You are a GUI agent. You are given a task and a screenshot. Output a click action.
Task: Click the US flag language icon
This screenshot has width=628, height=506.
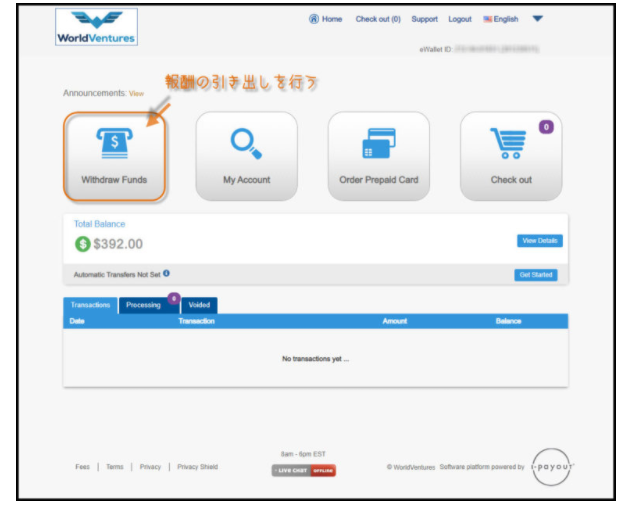click(487, 19)
